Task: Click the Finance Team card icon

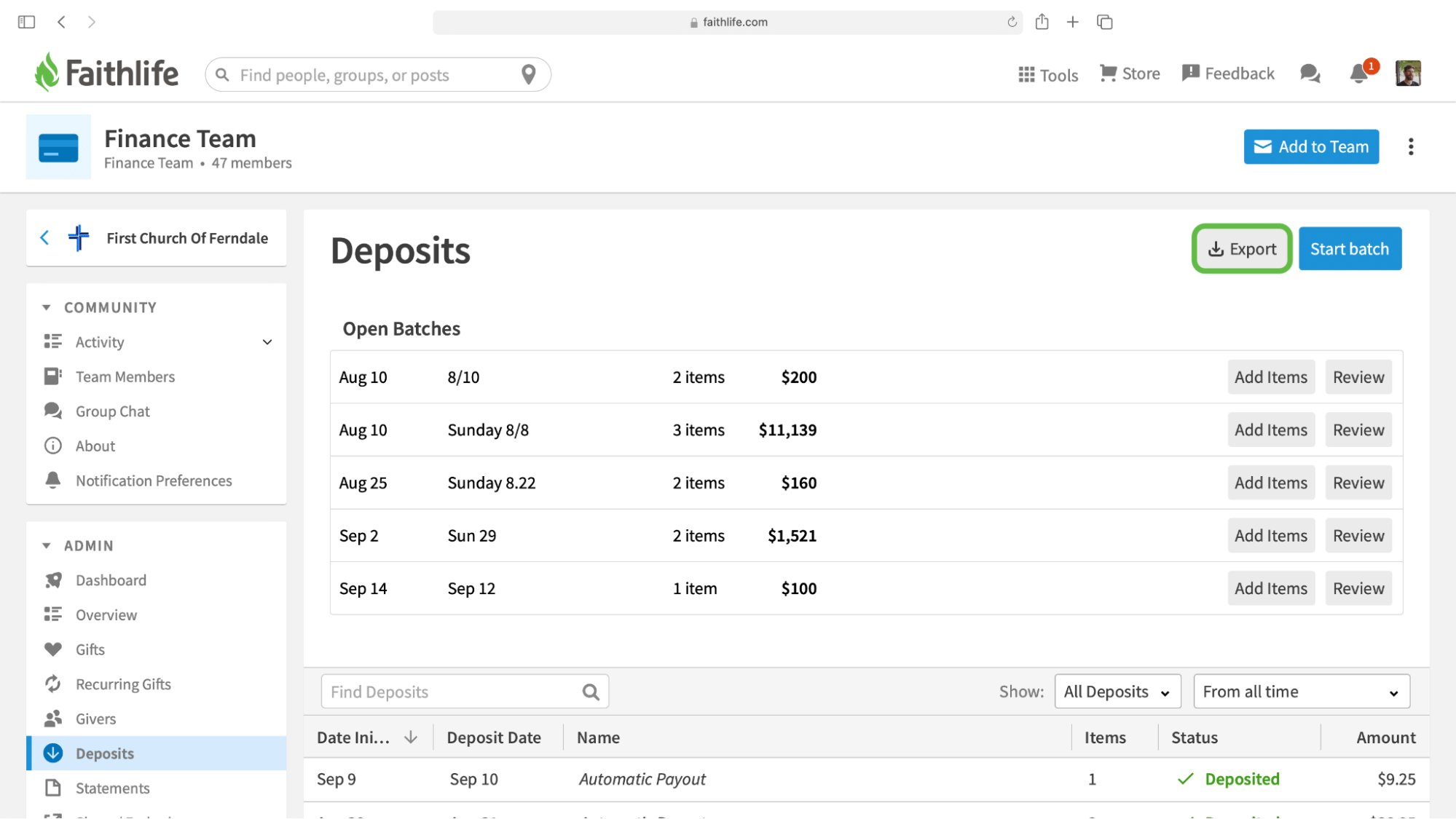Action: (58, 147)
